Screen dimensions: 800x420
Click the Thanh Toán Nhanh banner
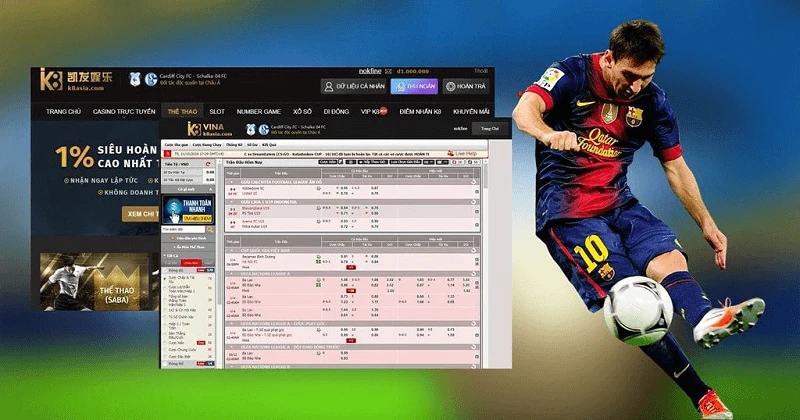tap(188, 209)
